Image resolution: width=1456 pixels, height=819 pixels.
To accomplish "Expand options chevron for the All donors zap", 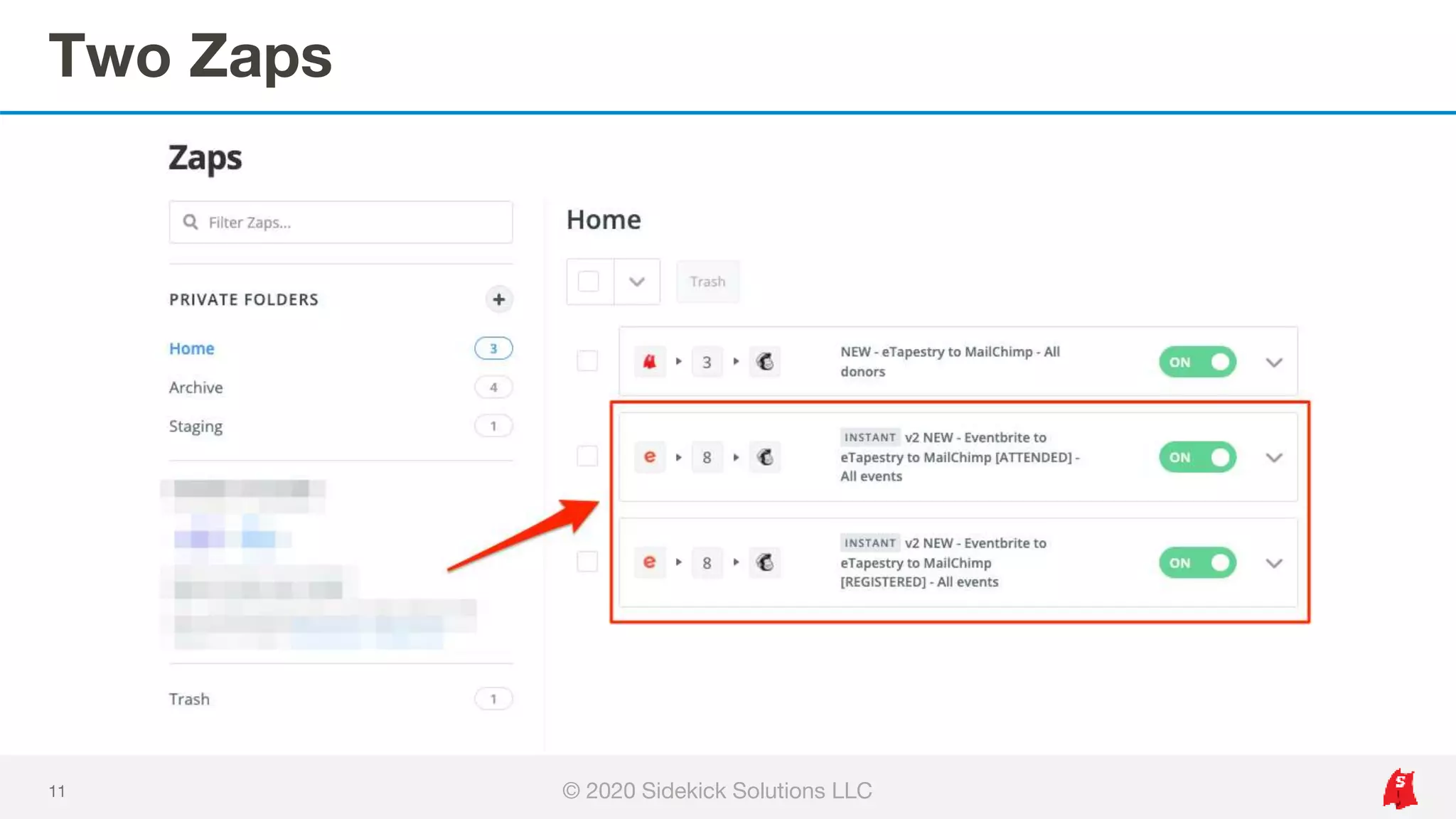I will point(1274,363).
